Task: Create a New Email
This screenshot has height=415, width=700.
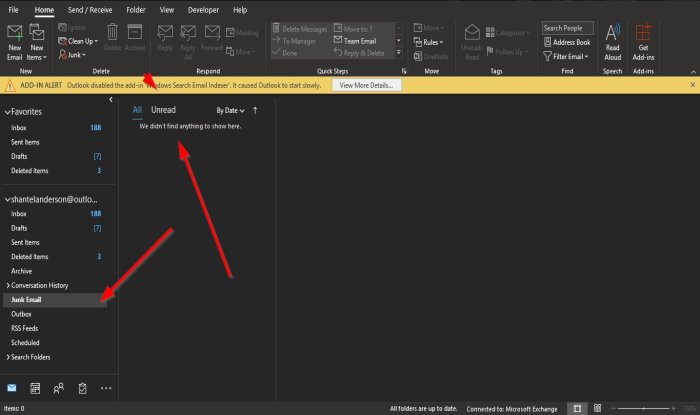Action: click(x=14, y=42)
